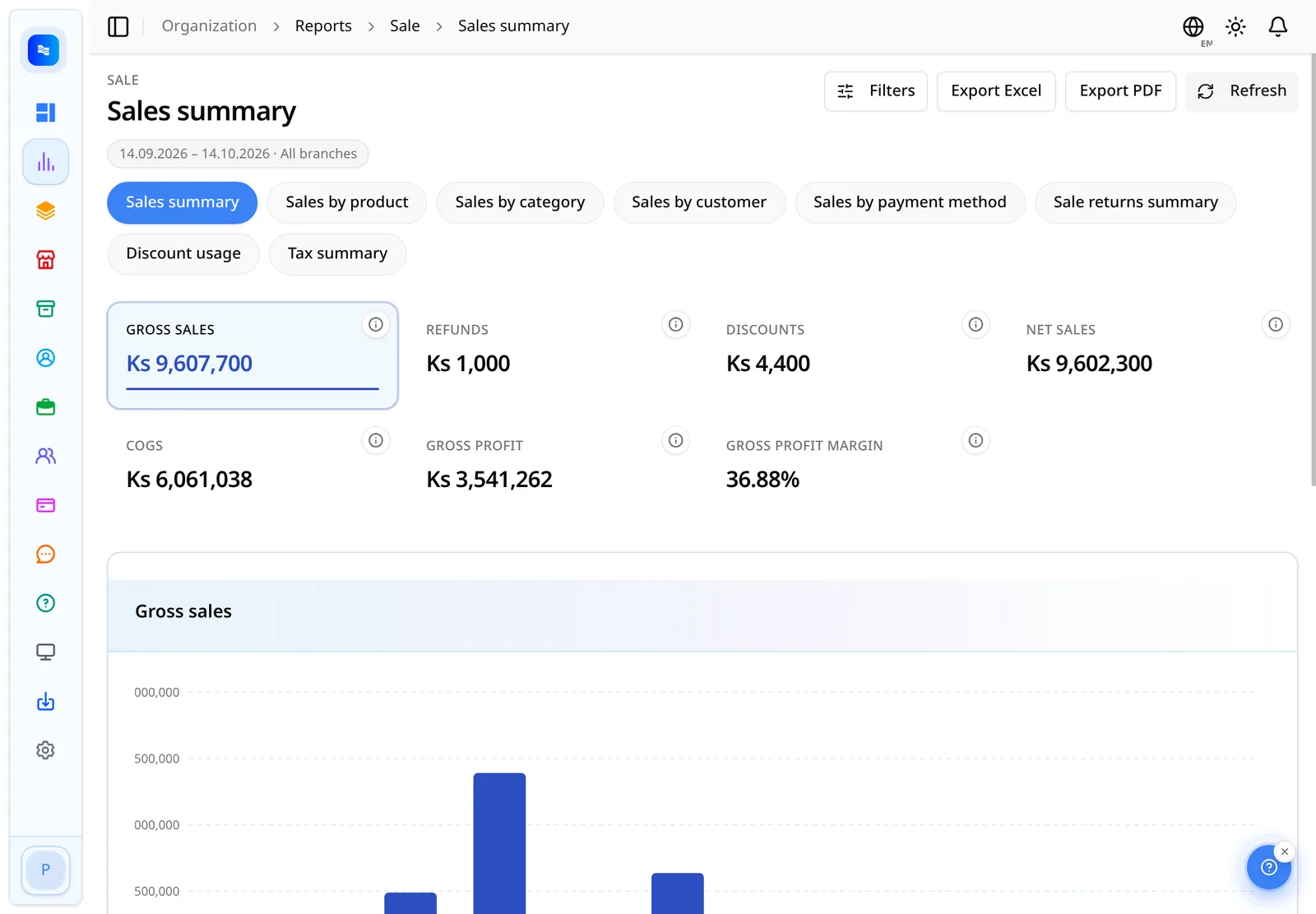Open the green archive box sidebar icon
Screen dimensions: 1316x914
46,309
